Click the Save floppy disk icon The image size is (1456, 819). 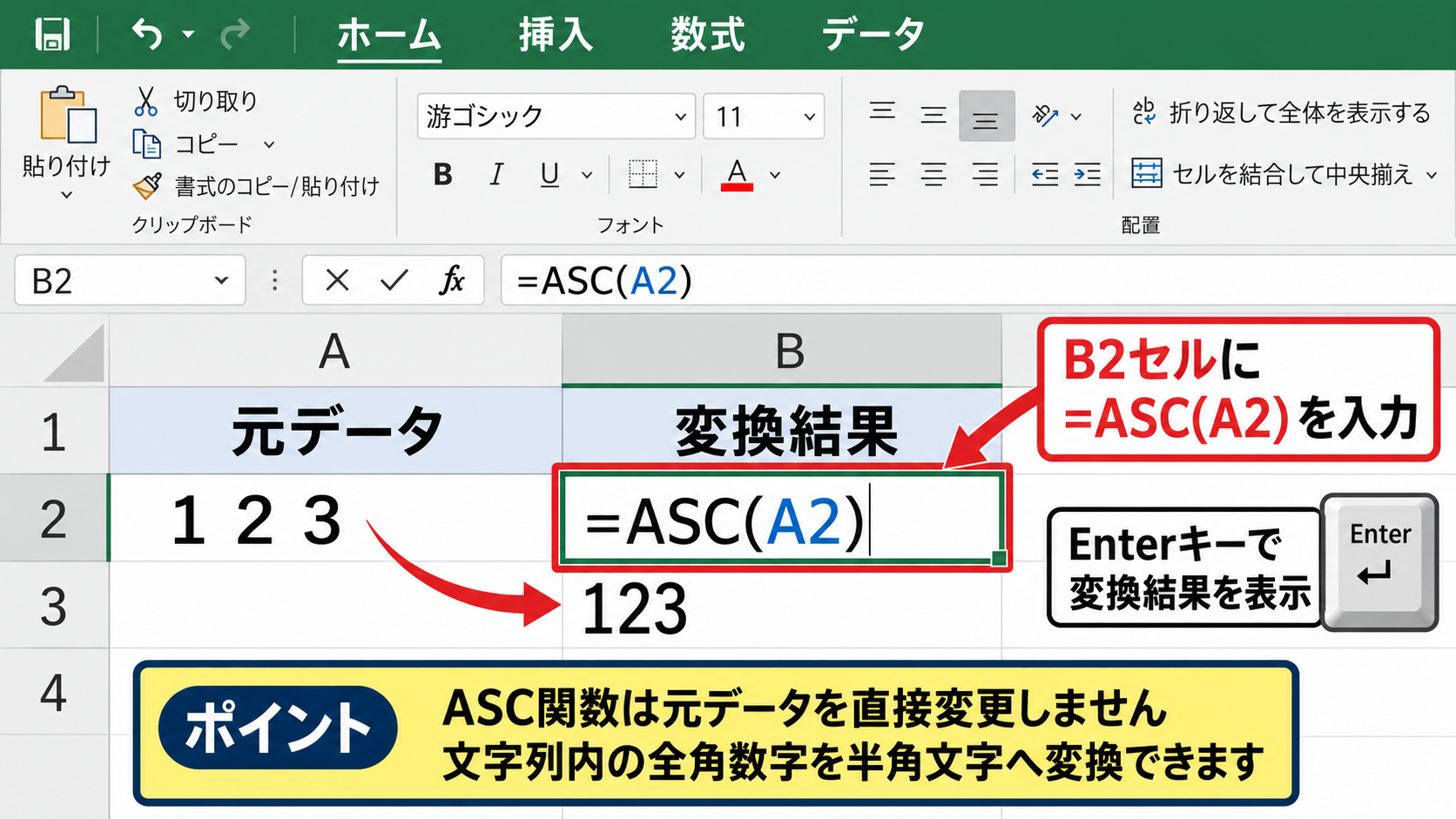point(52,35)
